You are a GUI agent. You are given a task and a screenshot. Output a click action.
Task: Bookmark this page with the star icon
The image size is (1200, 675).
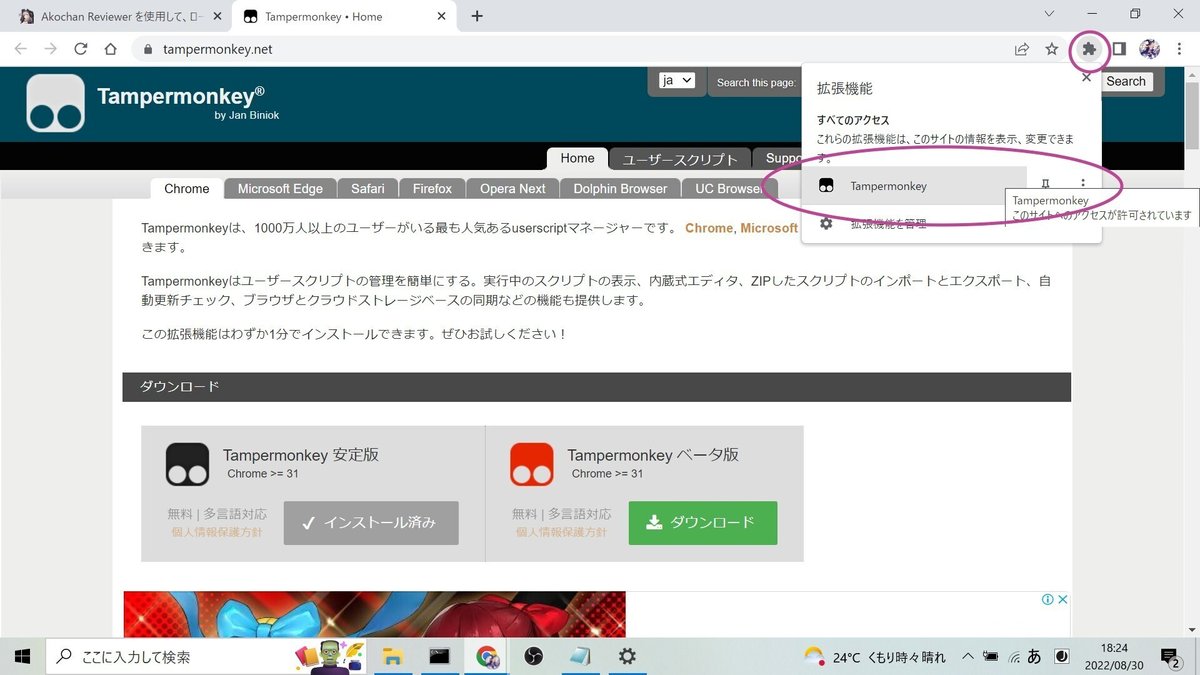pos(1051,49)
